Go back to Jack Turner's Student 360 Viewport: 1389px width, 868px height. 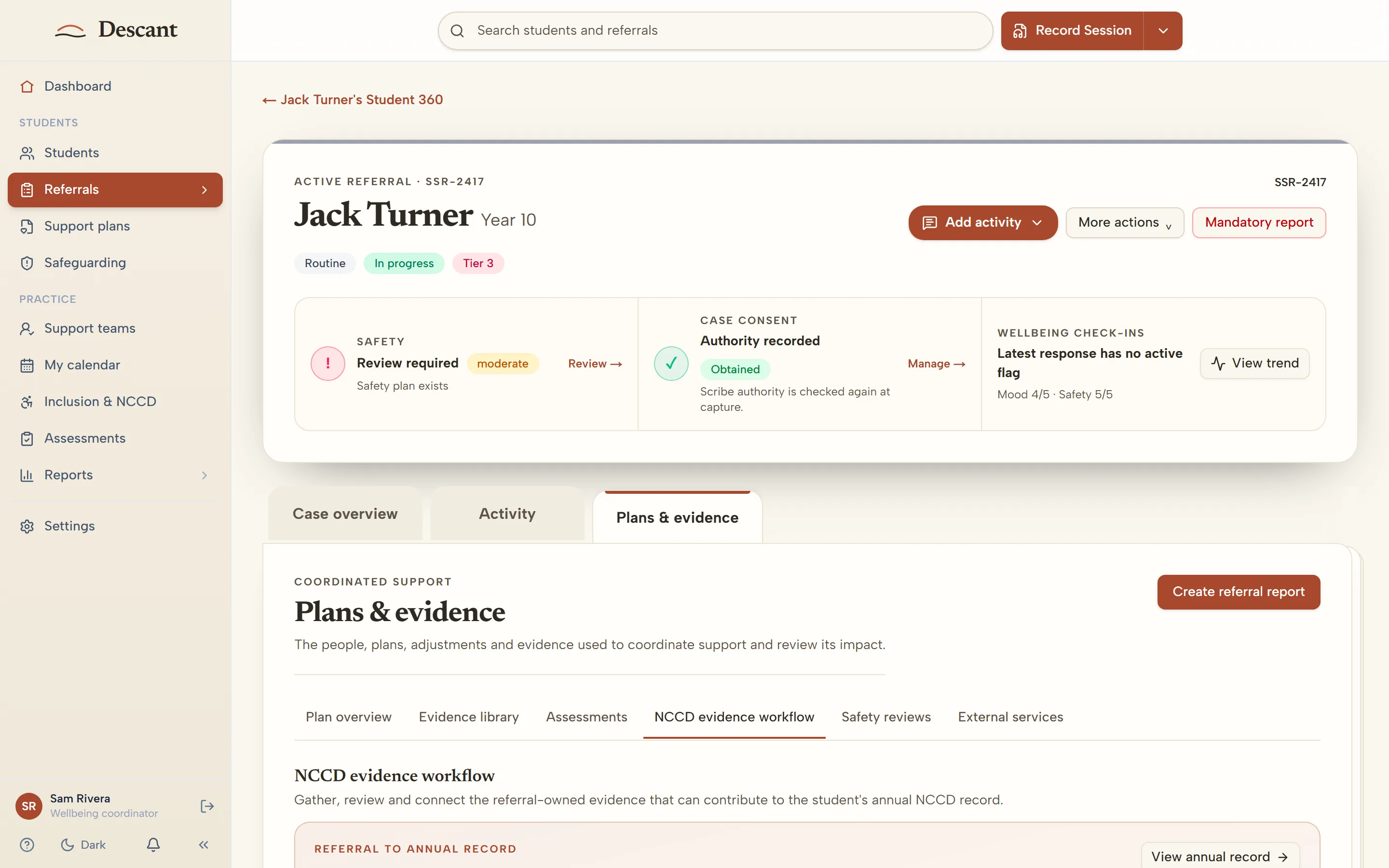(x=353, y=100)
